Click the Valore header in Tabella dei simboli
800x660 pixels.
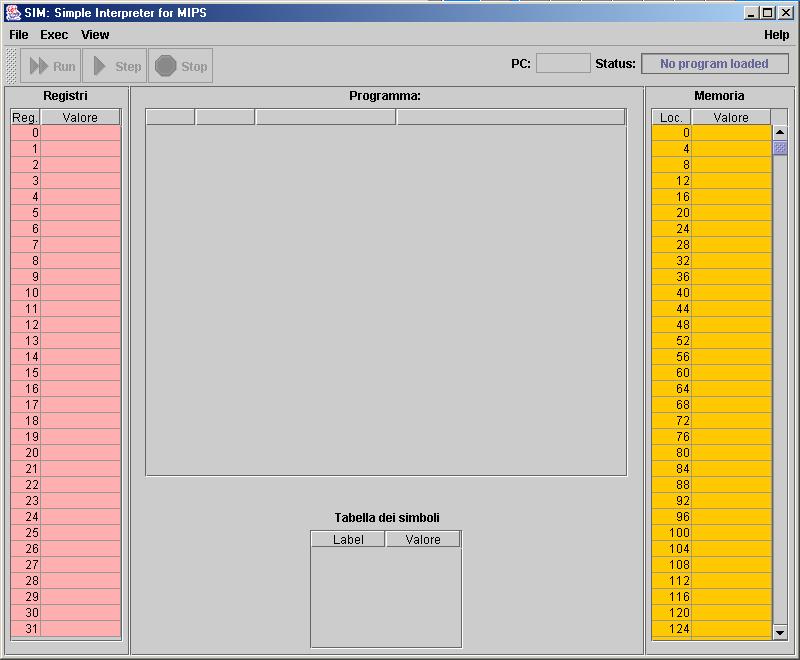[423, 539]
